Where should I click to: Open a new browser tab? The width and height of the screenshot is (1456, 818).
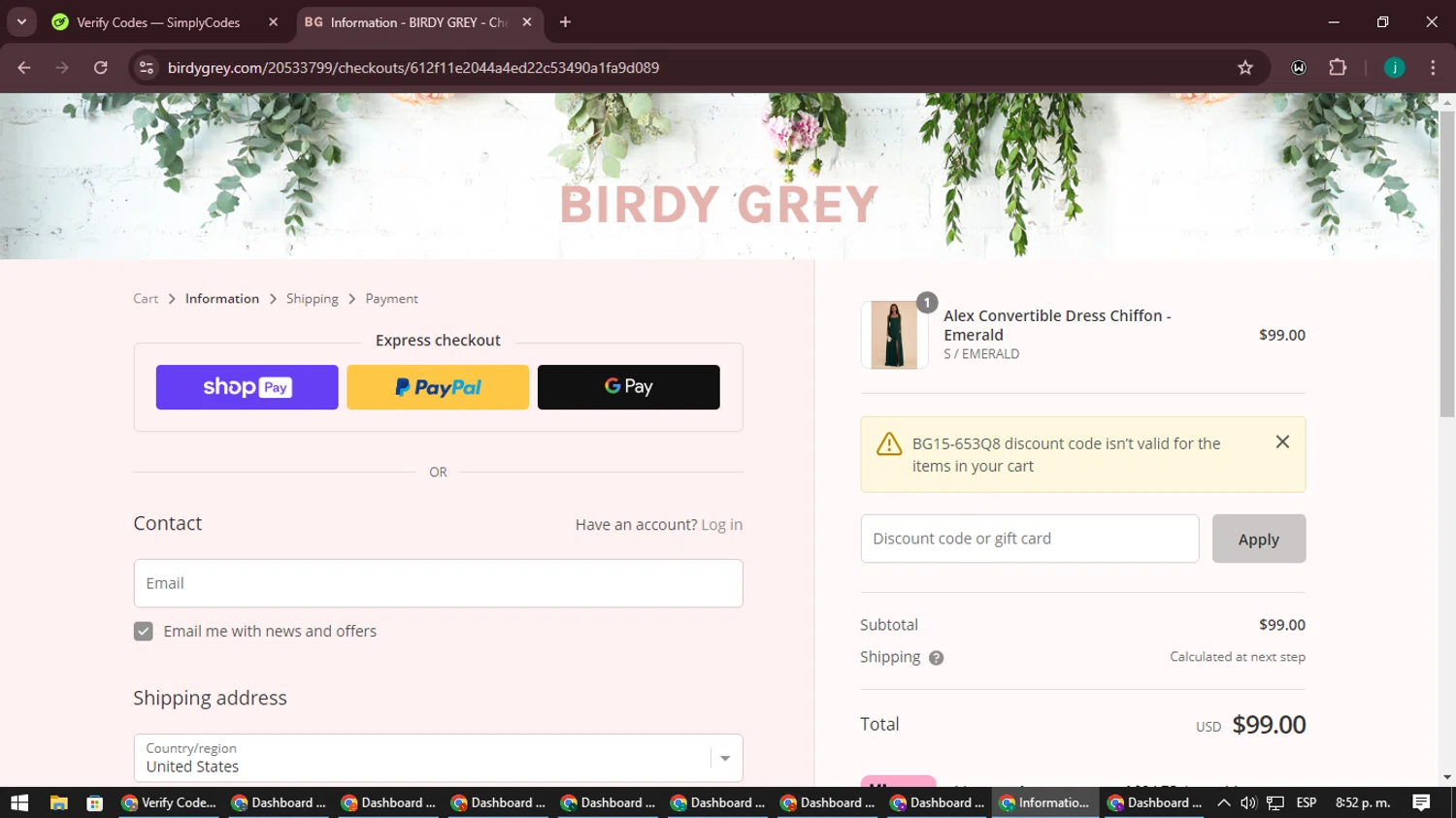point(565,22)
